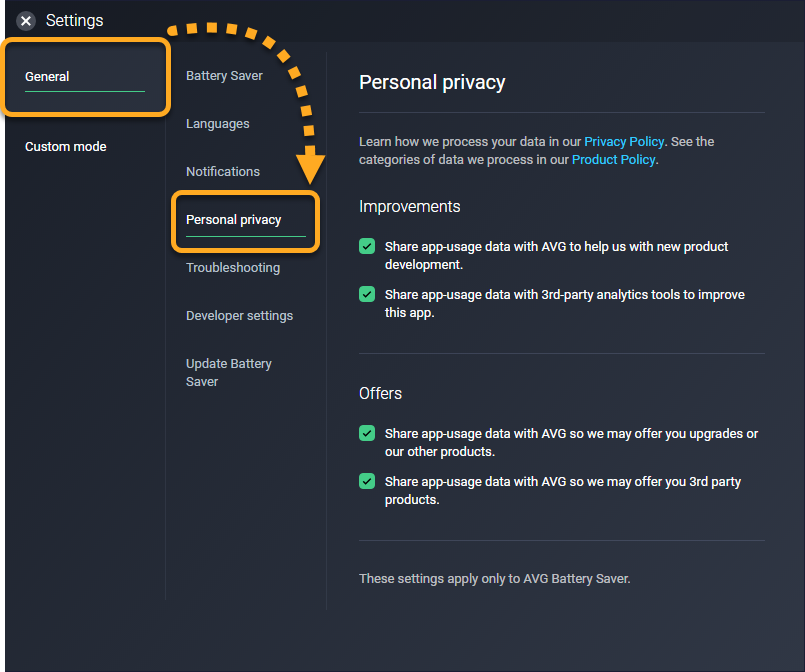Image resolution: width=805 pixels, height=672 pixels.
Task: Uncheck sharing data with AVG for product development
Action: pyautogui.click(x=368, y=247)
